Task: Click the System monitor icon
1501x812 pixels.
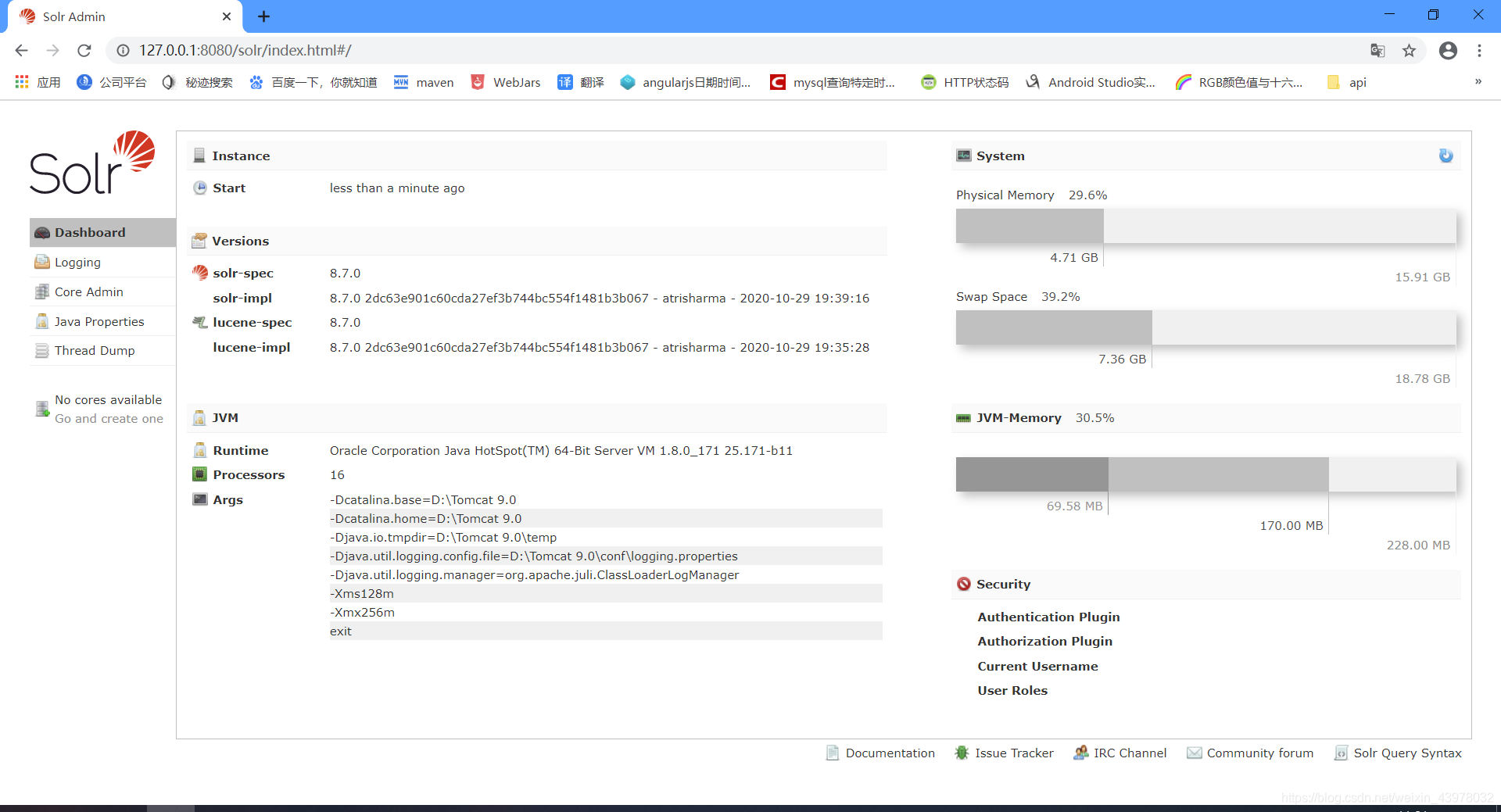Action: tap(964, 156)
